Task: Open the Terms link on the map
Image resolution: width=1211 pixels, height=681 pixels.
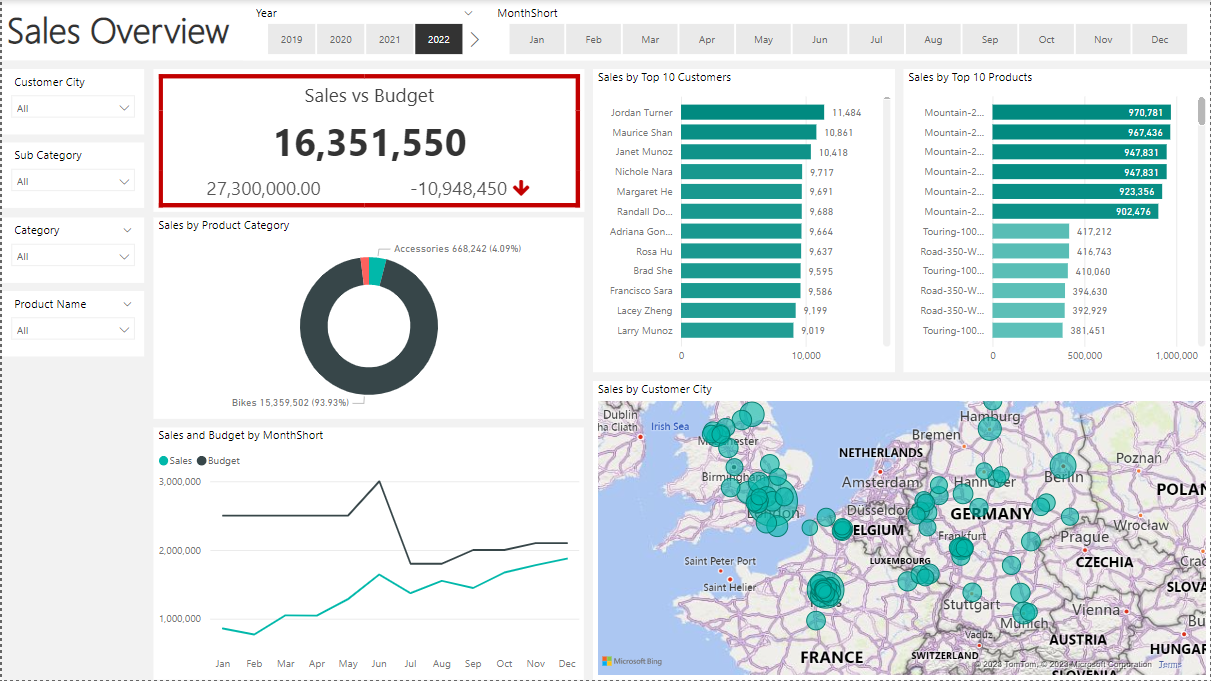Action: coord(1170,662)
